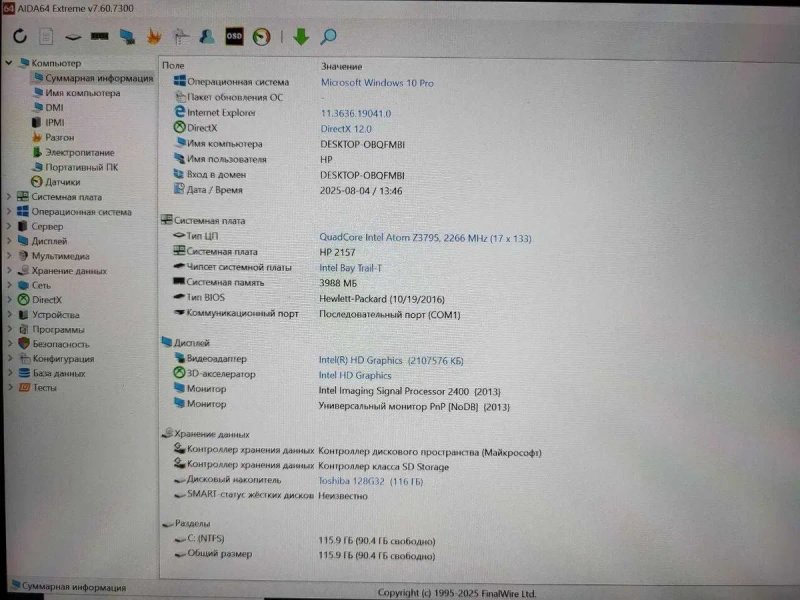Select Суммарная информация in the tree
Viewport: 800px width, 600px height.
pyautogui.click(x=93, y=78)
